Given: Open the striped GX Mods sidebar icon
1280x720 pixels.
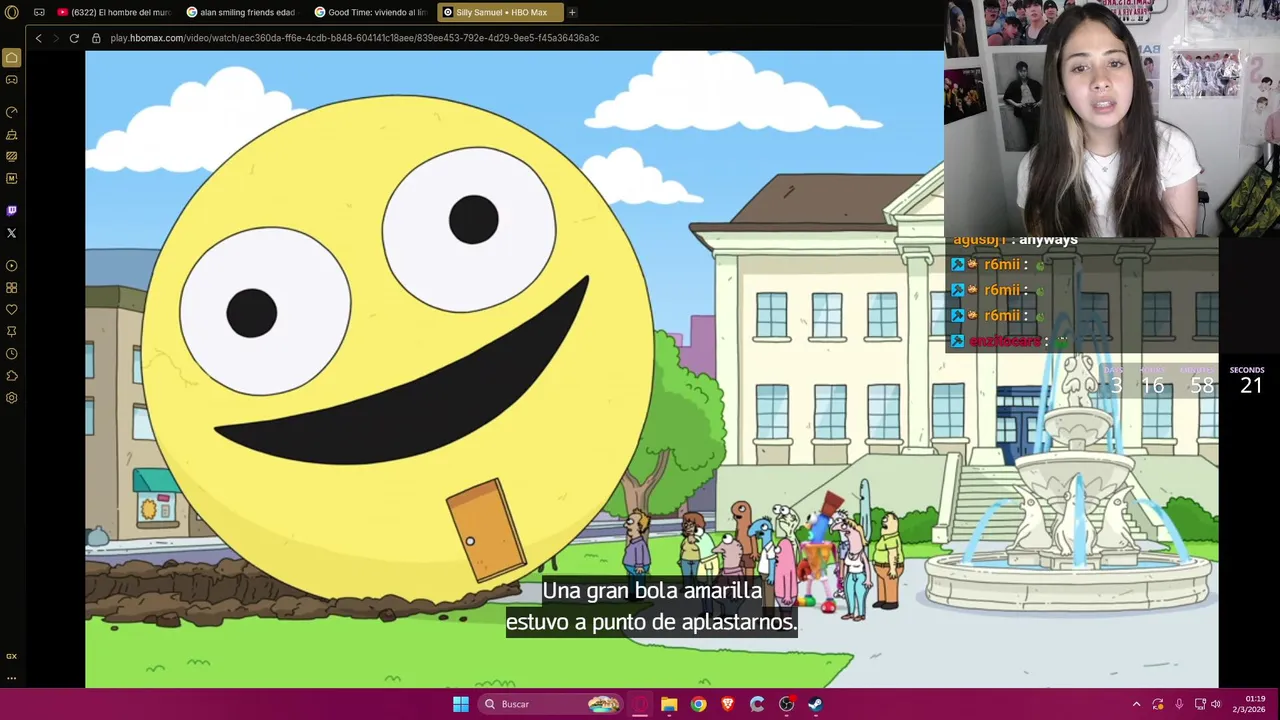Looking at the screenshot, I should pos(12,156).
